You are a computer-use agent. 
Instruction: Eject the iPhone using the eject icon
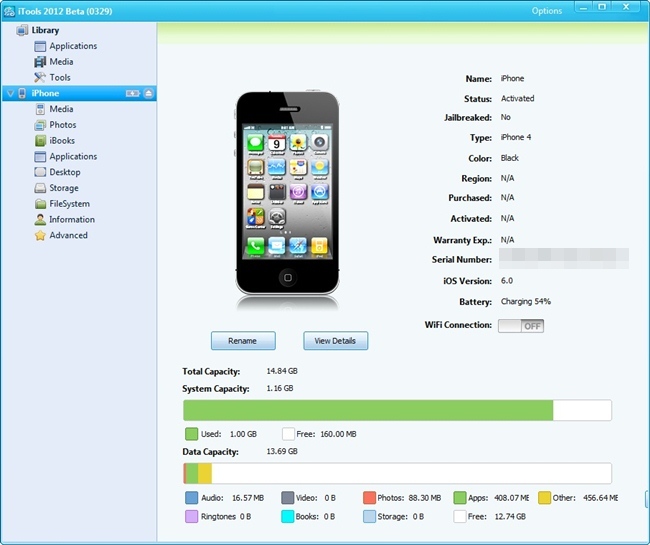[x=149, y=93]
